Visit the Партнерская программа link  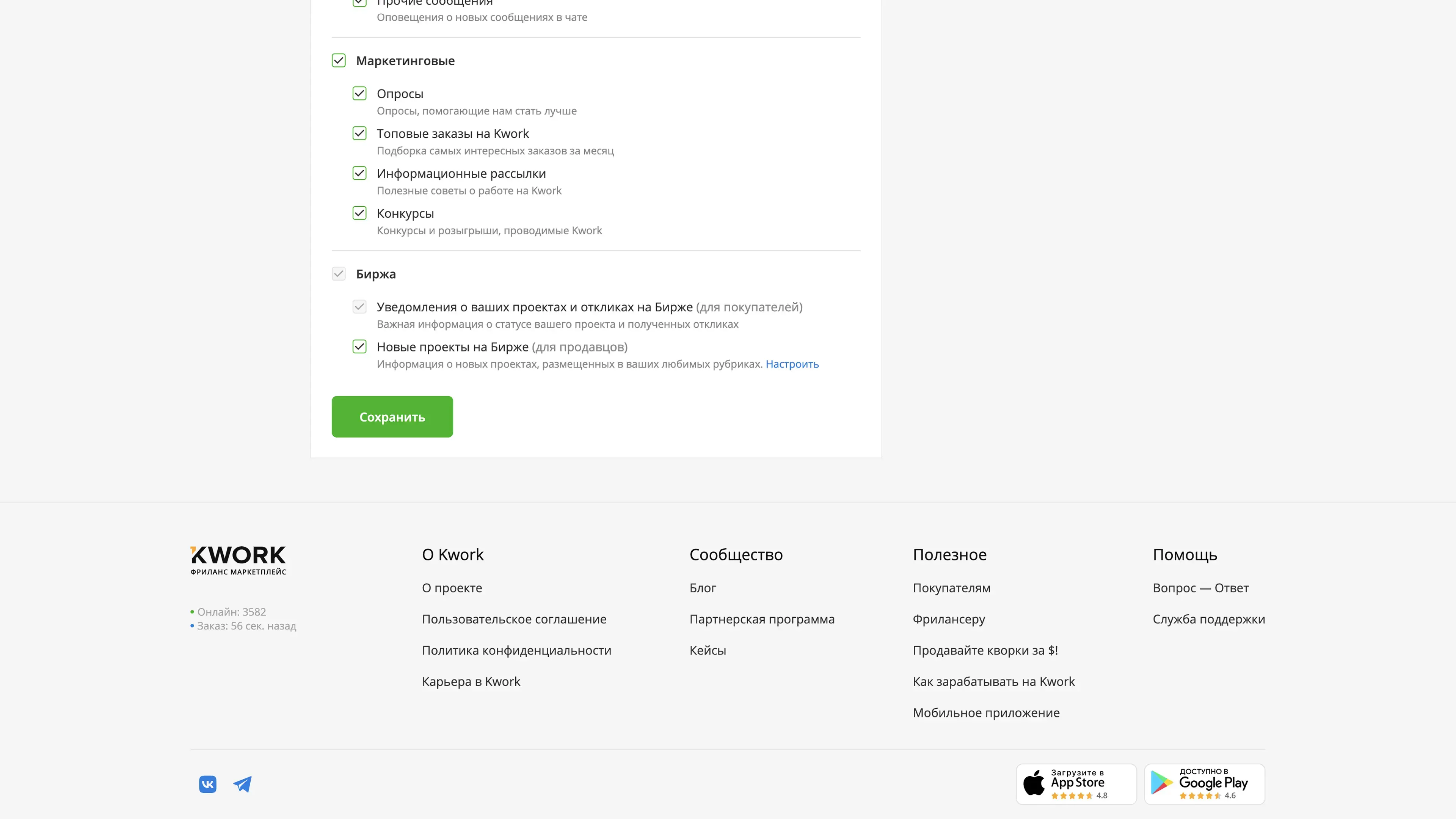tap(761, 619)
